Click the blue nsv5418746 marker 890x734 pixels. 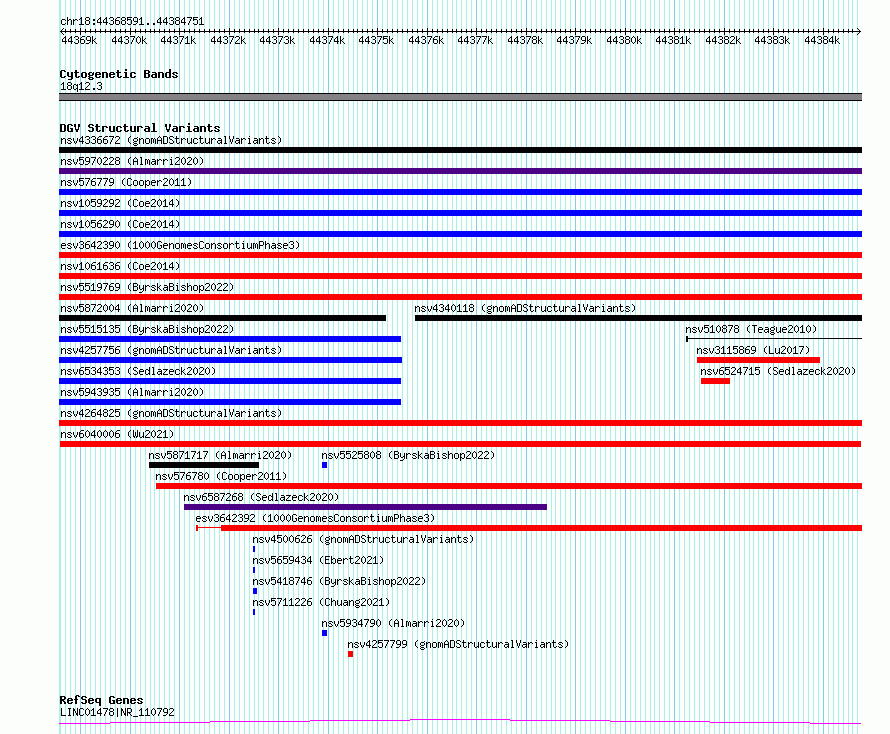[x=255, y=591]
